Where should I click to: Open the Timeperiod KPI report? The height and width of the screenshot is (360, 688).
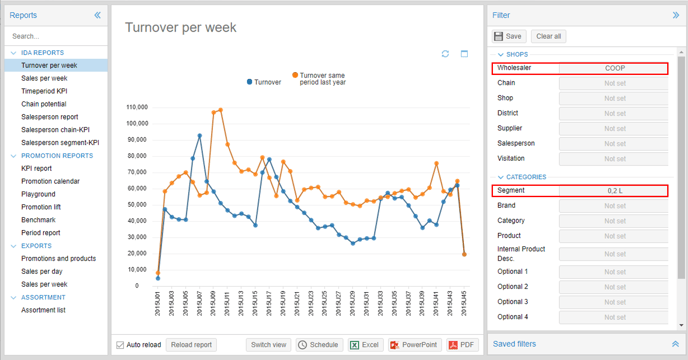tap(44, 91)
